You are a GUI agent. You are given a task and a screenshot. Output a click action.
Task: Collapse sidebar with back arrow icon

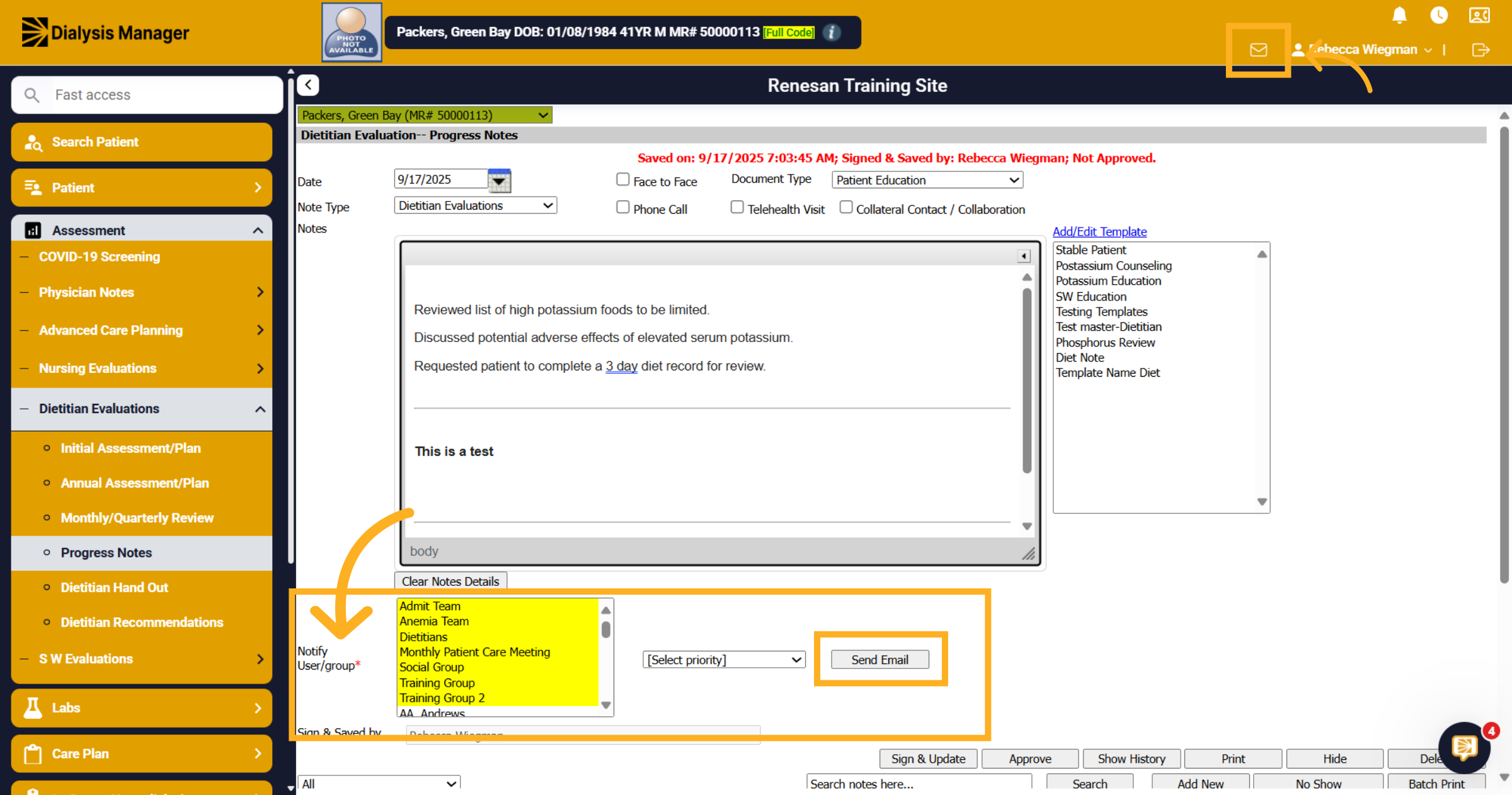(x=308, y=85)
